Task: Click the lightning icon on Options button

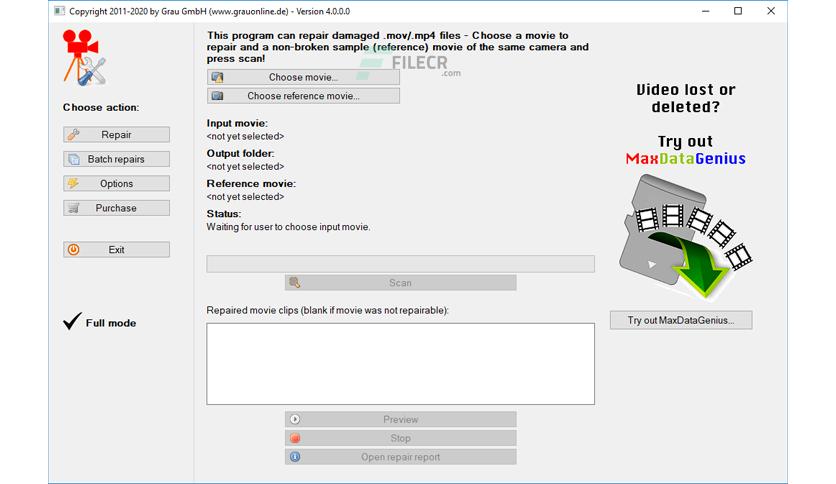Action: click(x=73, y=183)
